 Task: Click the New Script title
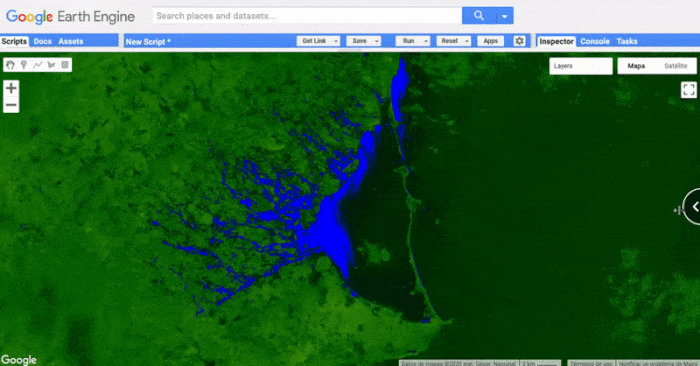[x=148, y=42]
